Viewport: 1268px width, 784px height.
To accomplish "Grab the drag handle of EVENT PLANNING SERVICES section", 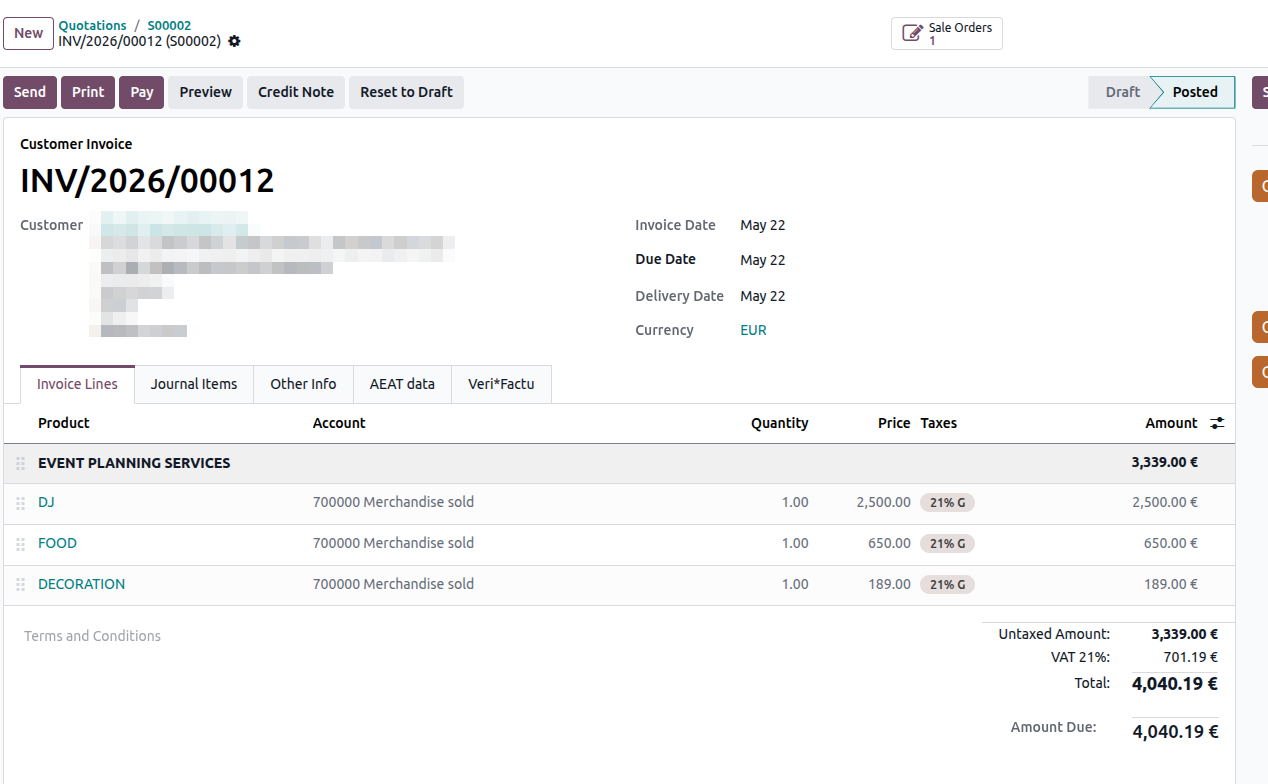I will tap(20, 464).
